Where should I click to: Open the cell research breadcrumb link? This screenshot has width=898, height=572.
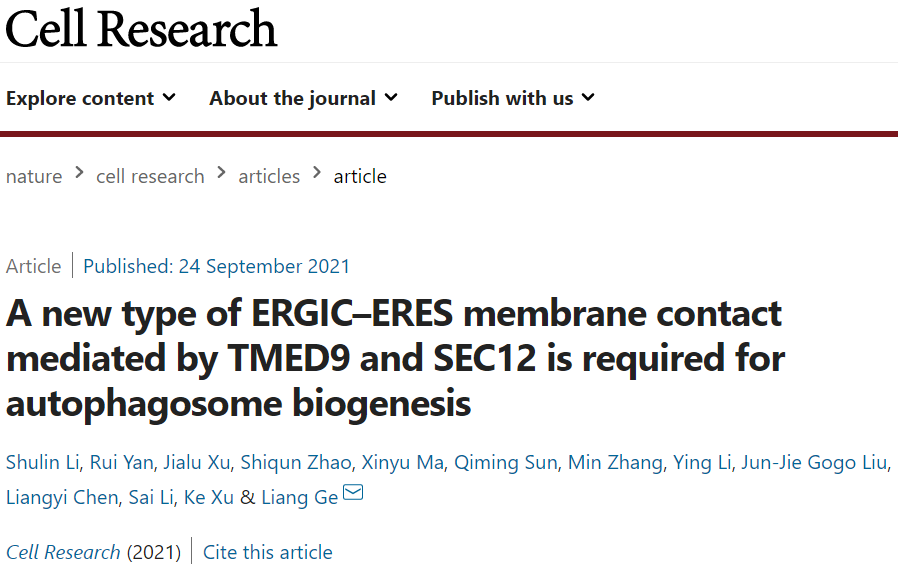[150, 176]
